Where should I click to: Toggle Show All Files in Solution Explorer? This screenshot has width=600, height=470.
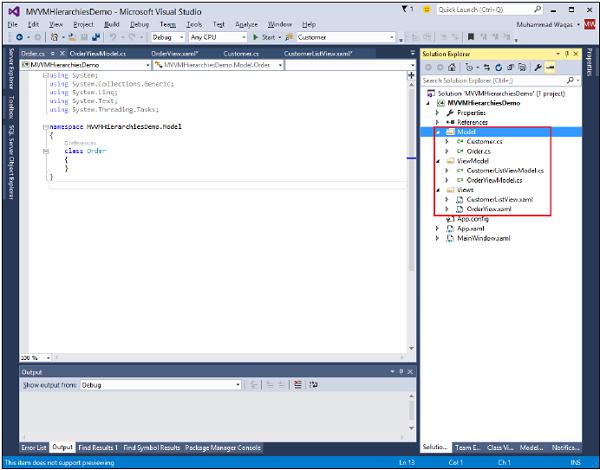pos(522,68)
